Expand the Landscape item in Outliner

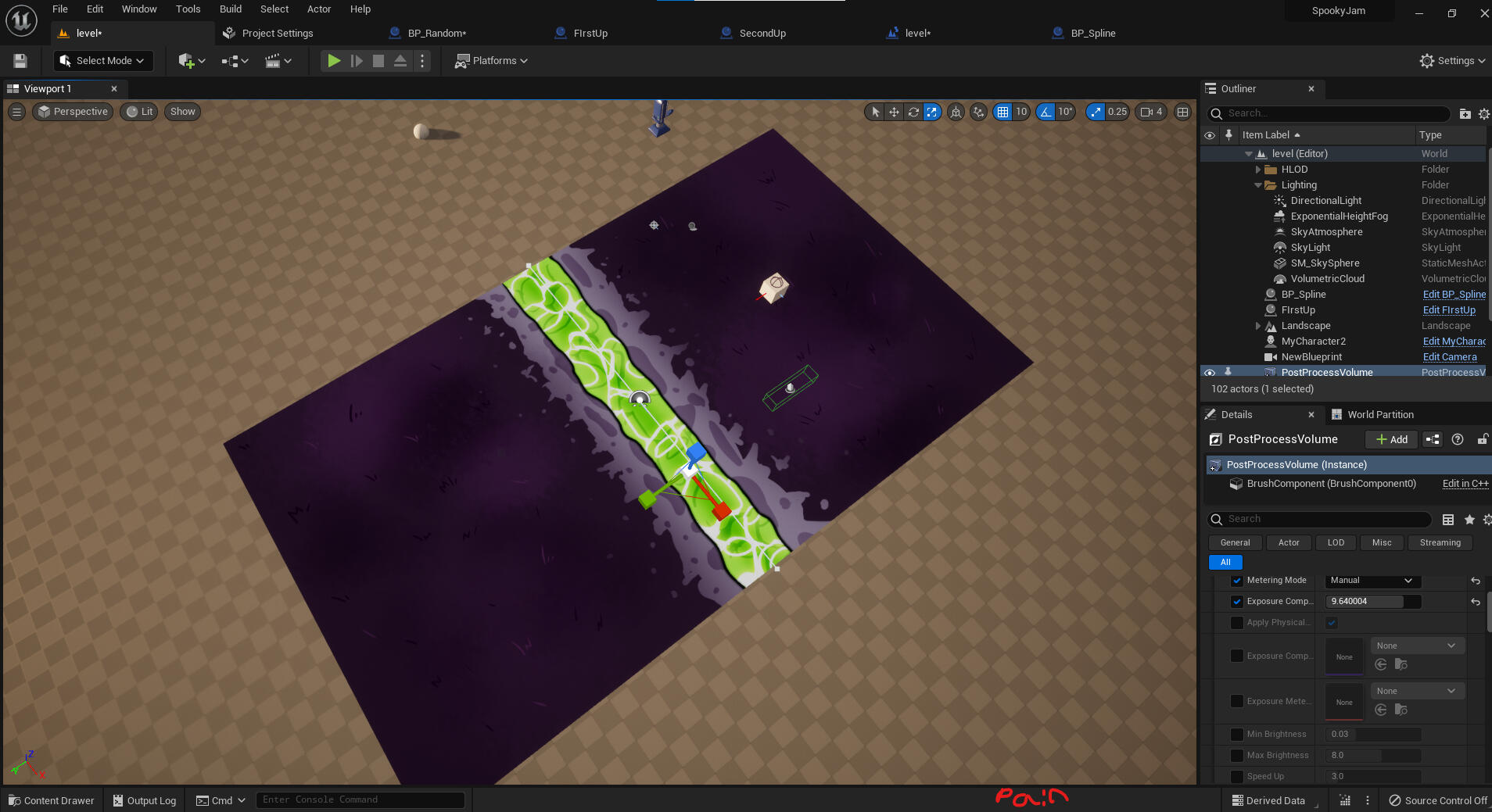pyautogui.click(x=1258, y=326)
